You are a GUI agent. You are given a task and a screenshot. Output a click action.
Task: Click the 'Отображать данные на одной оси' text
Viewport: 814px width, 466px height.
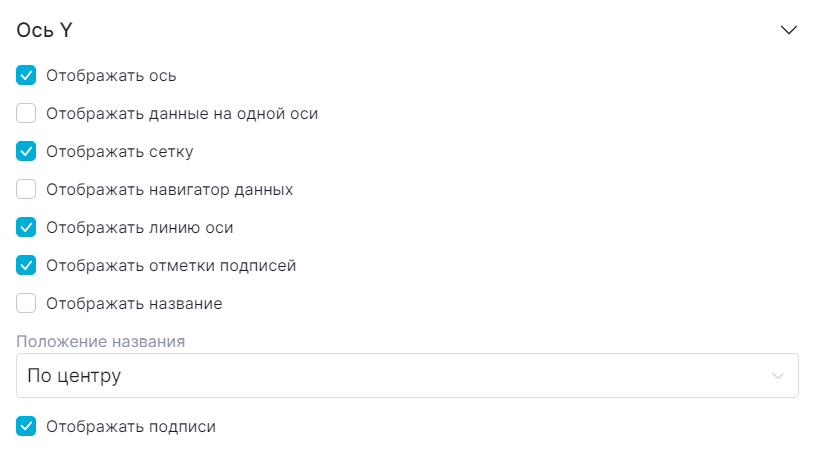click(x=182, y=113)
